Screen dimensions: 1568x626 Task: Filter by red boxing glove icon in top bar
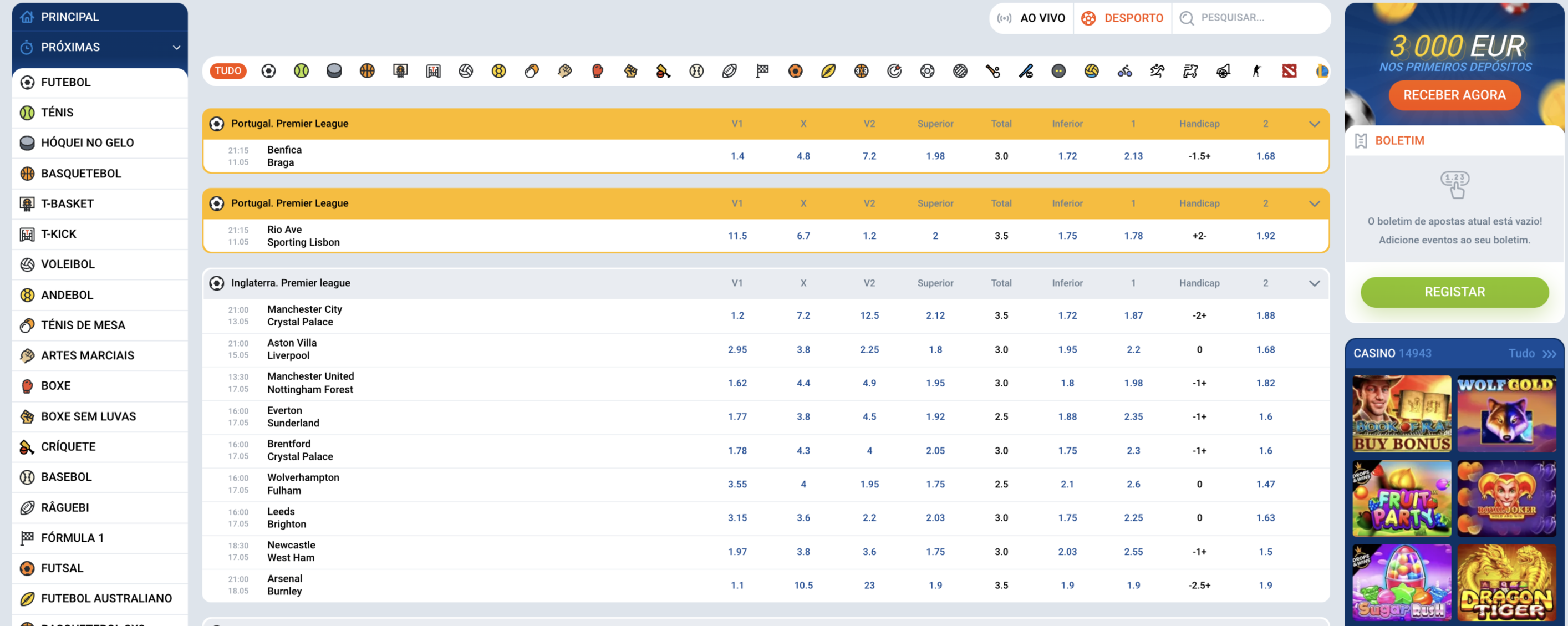(598, 70)
